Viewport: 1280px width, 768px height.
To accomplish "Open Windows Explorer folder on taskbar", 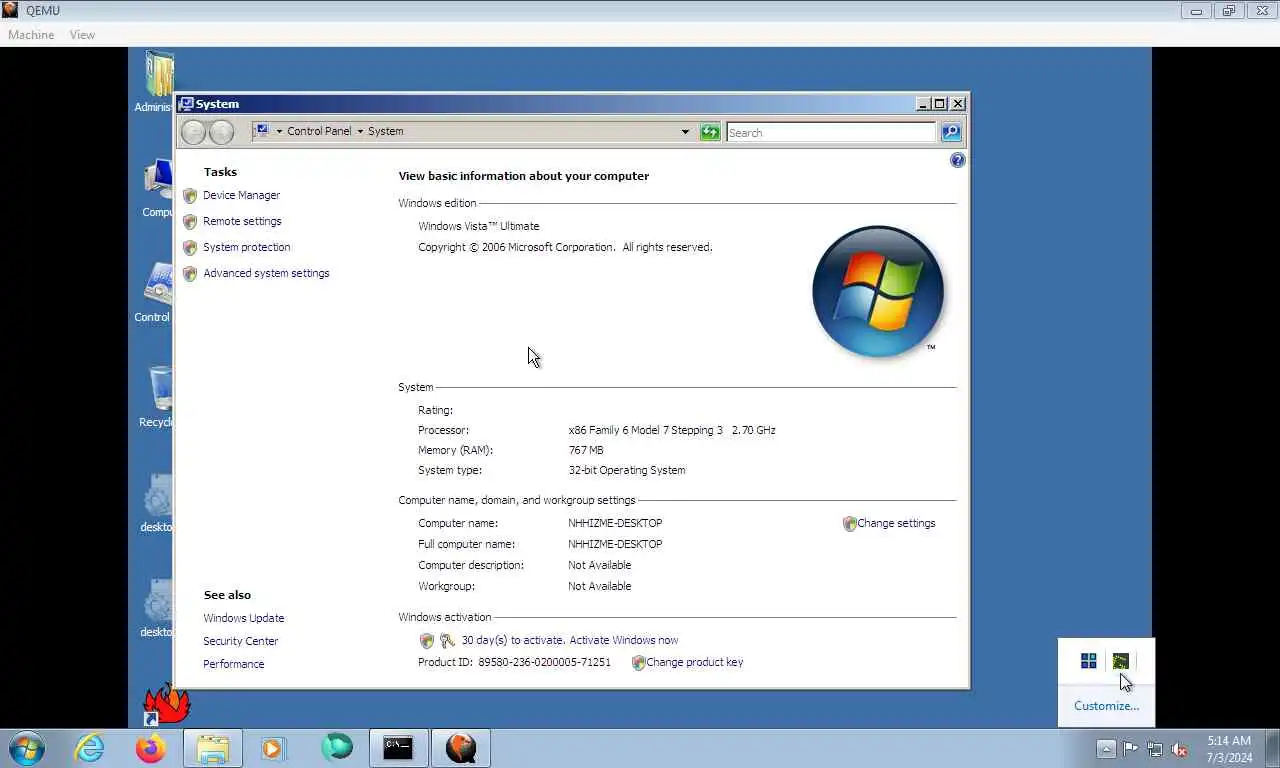I will (213, 748).
